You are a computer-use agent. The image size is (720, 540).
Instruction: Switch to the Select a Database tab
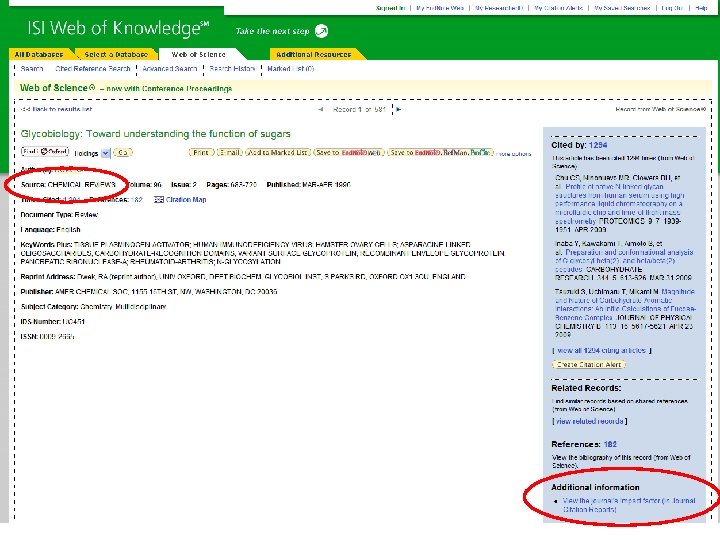point(116,54)
